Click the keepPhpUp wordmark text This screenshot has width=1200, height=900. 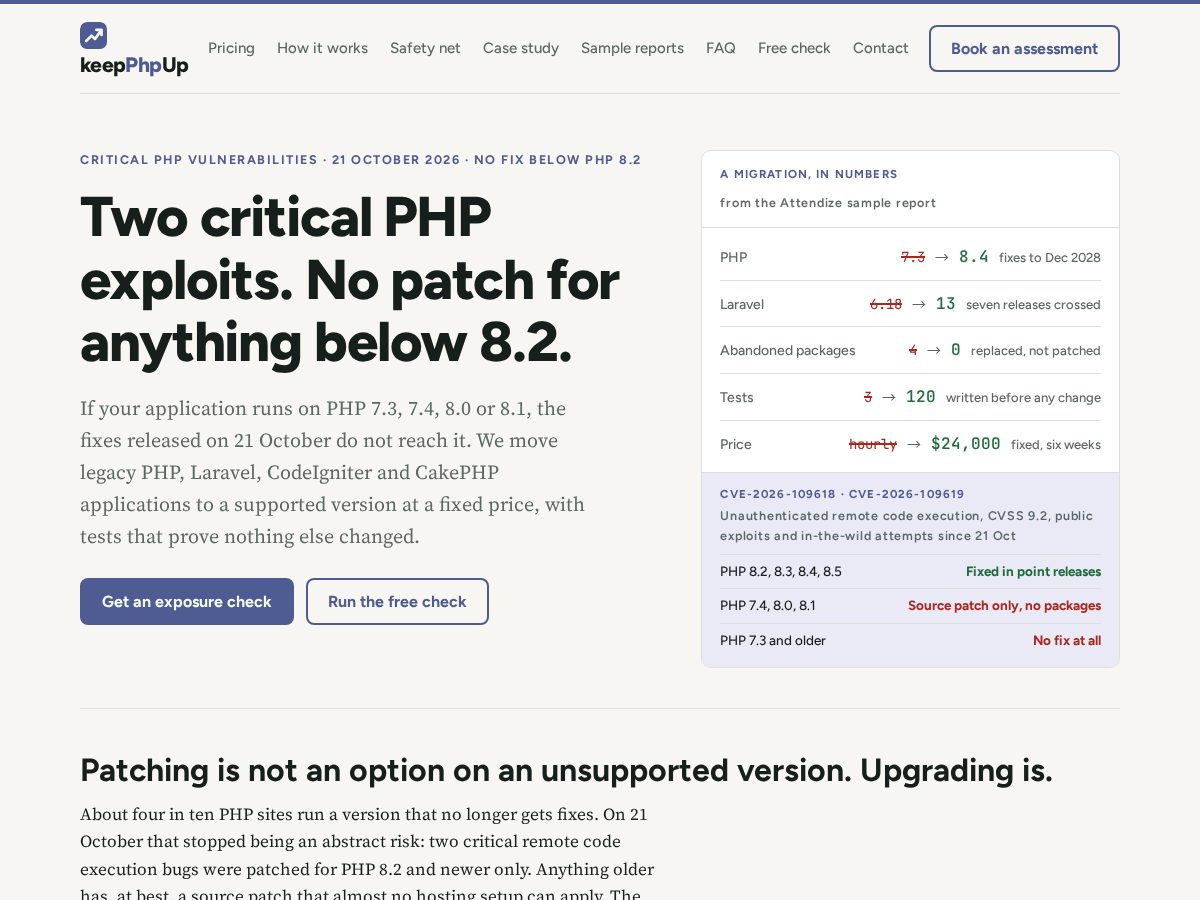134,66
